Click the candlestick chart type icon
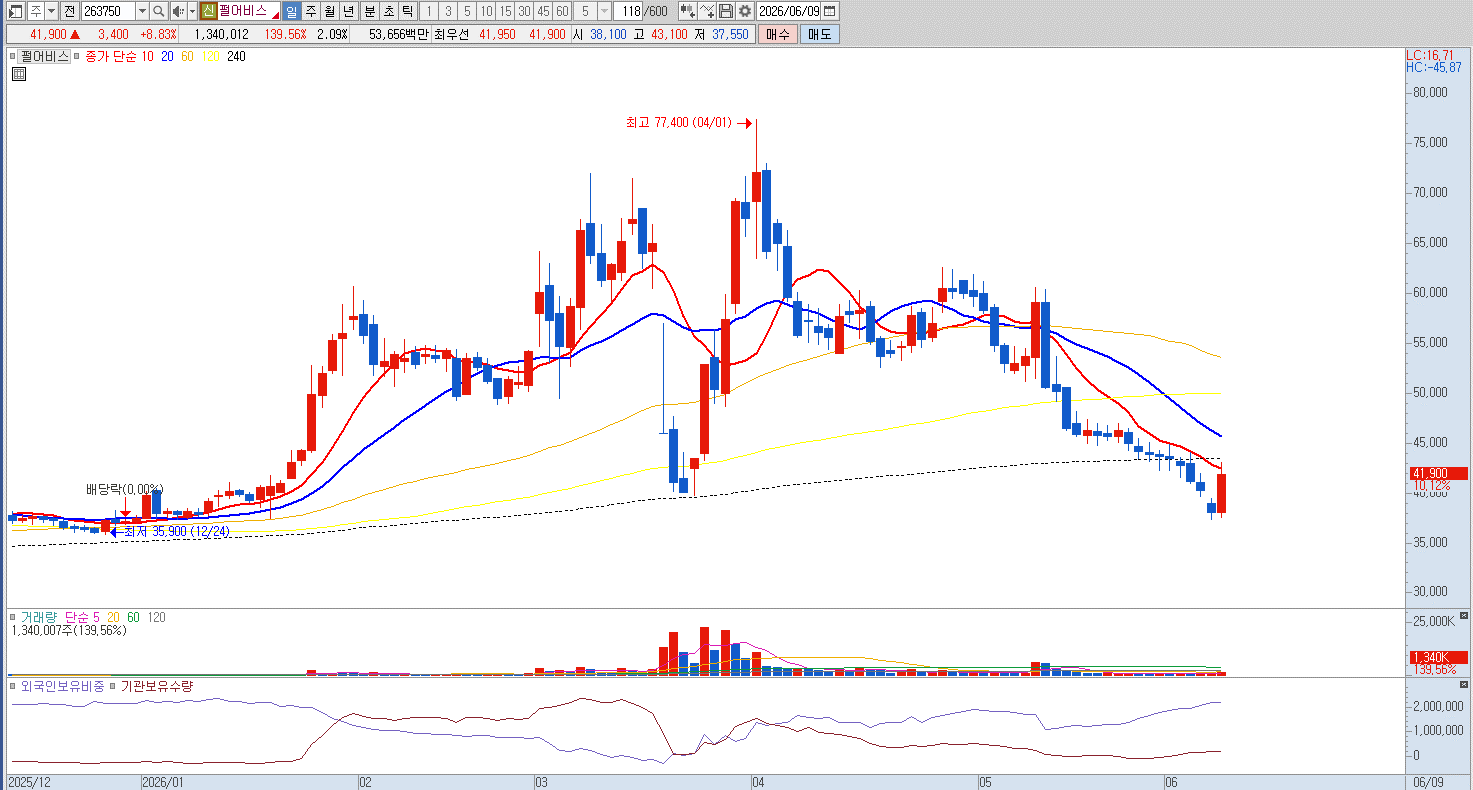 [x=688, y=11]
